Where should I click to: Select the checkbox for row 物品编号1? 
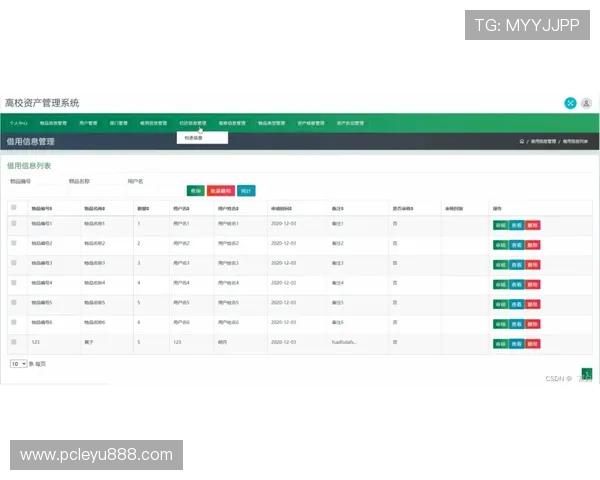click(x=14, y=224)
